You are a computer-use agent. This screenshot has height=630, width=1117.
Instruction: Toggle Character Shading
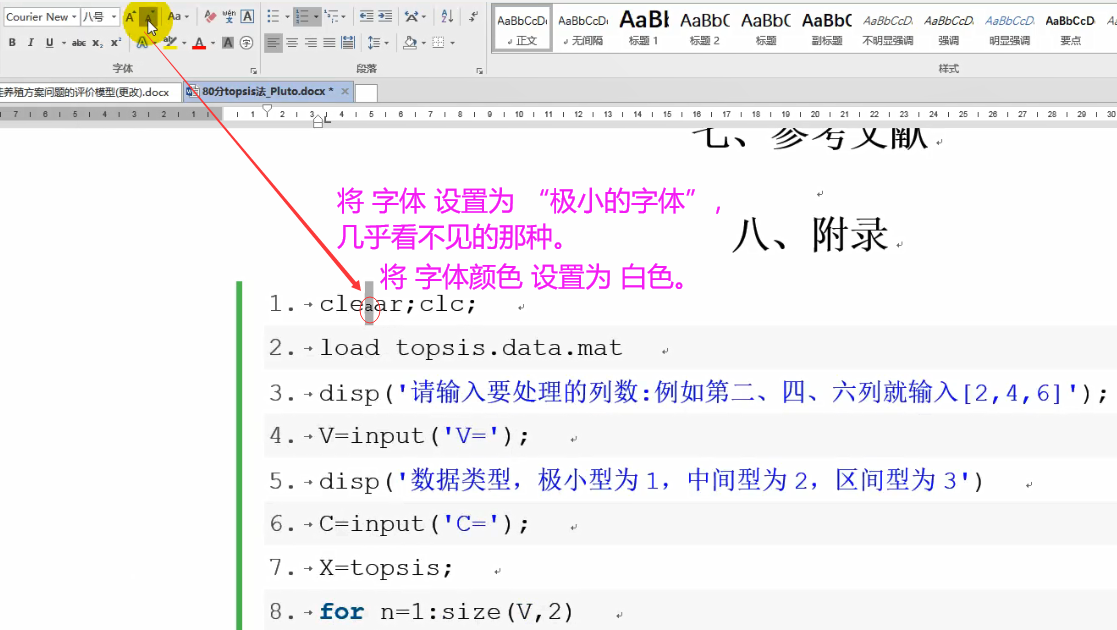228,43
